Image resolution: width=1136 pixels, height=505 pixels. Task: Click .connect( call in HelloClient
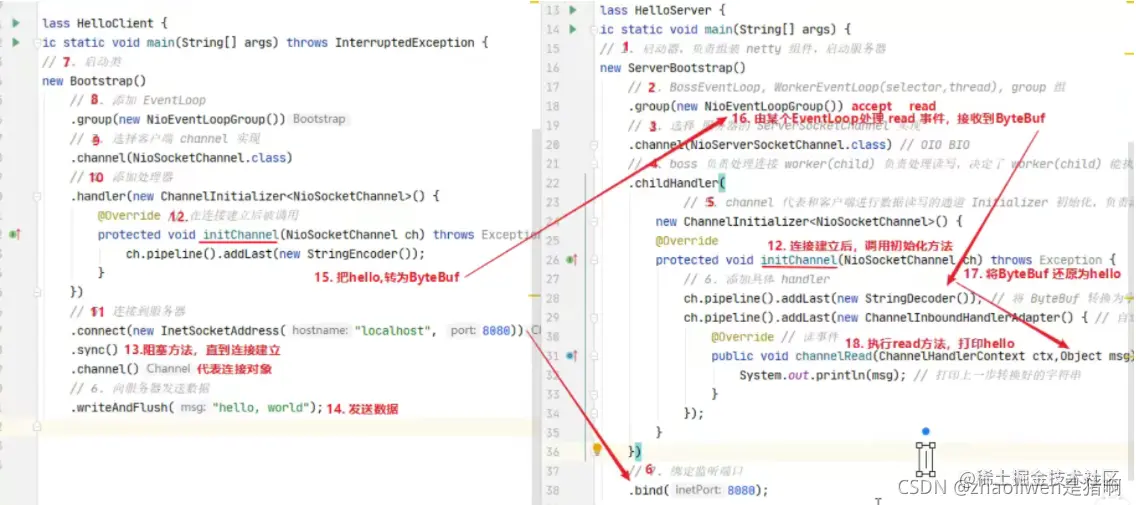tap(99, 330)
